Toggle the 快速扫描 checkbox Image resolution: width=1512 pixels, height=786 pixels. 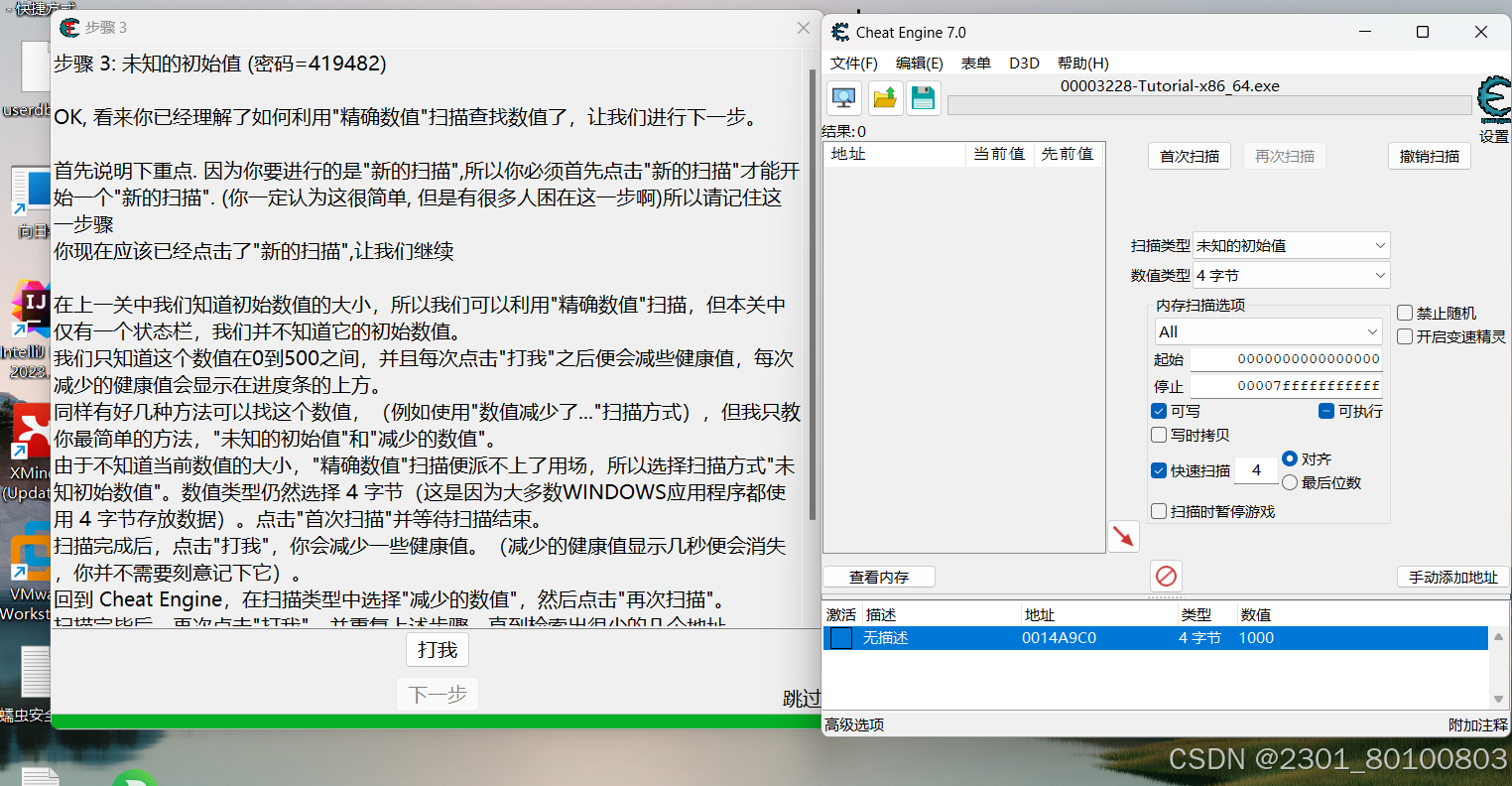click(x=1159, y=470)
